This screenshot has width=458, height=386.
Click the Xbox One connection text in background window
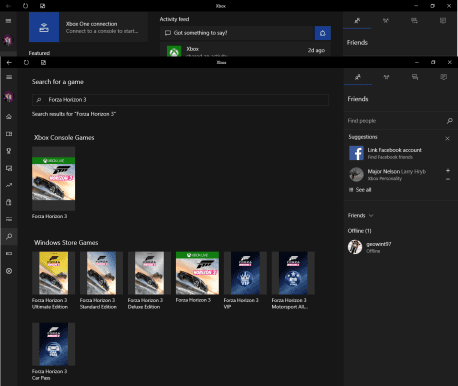pos(91,24)
